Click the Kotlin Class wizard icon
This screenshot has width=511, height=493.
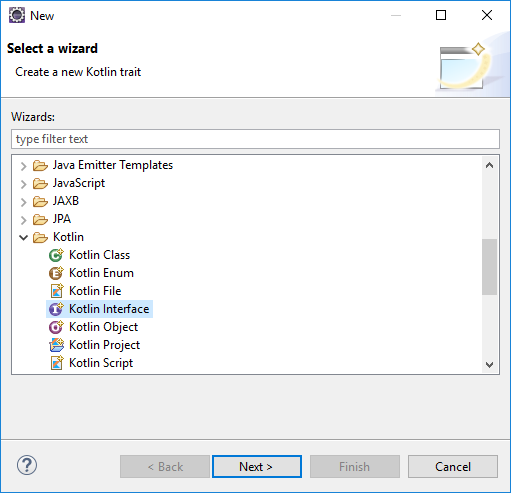pyautogui.click(x=56, y=255)
